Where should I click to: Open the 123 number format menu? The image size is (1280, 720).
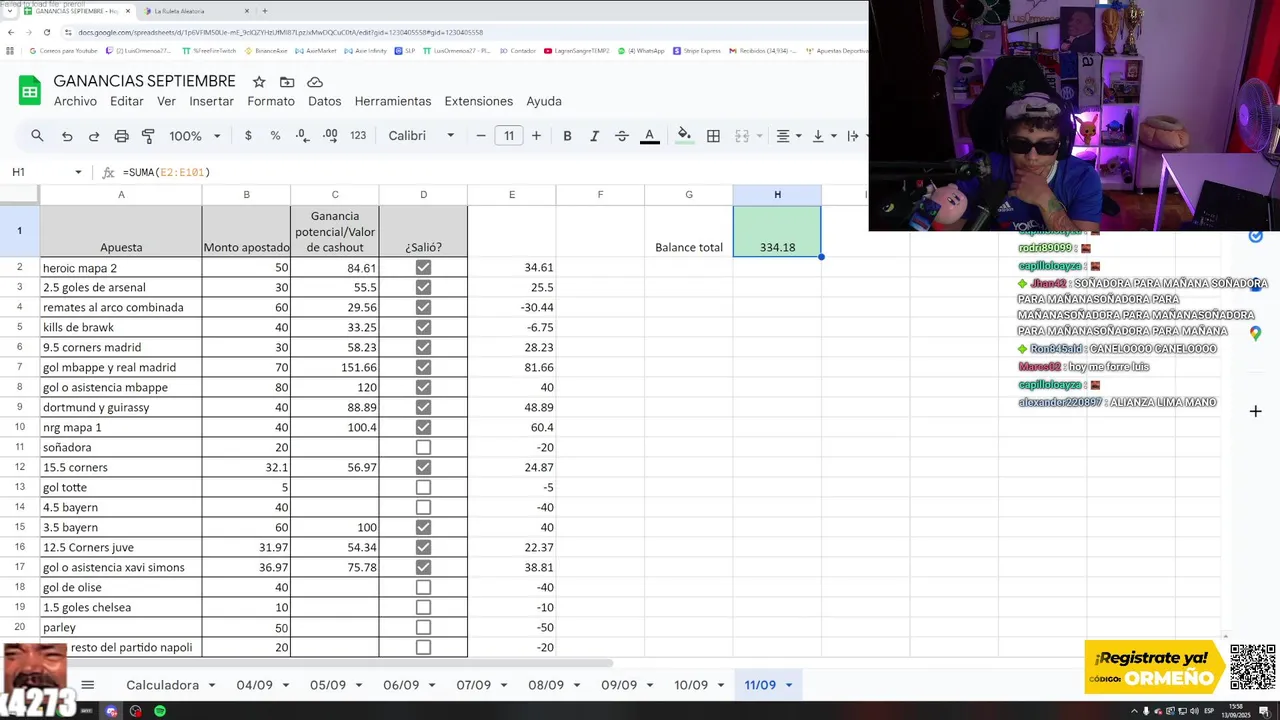pos(358,136)
